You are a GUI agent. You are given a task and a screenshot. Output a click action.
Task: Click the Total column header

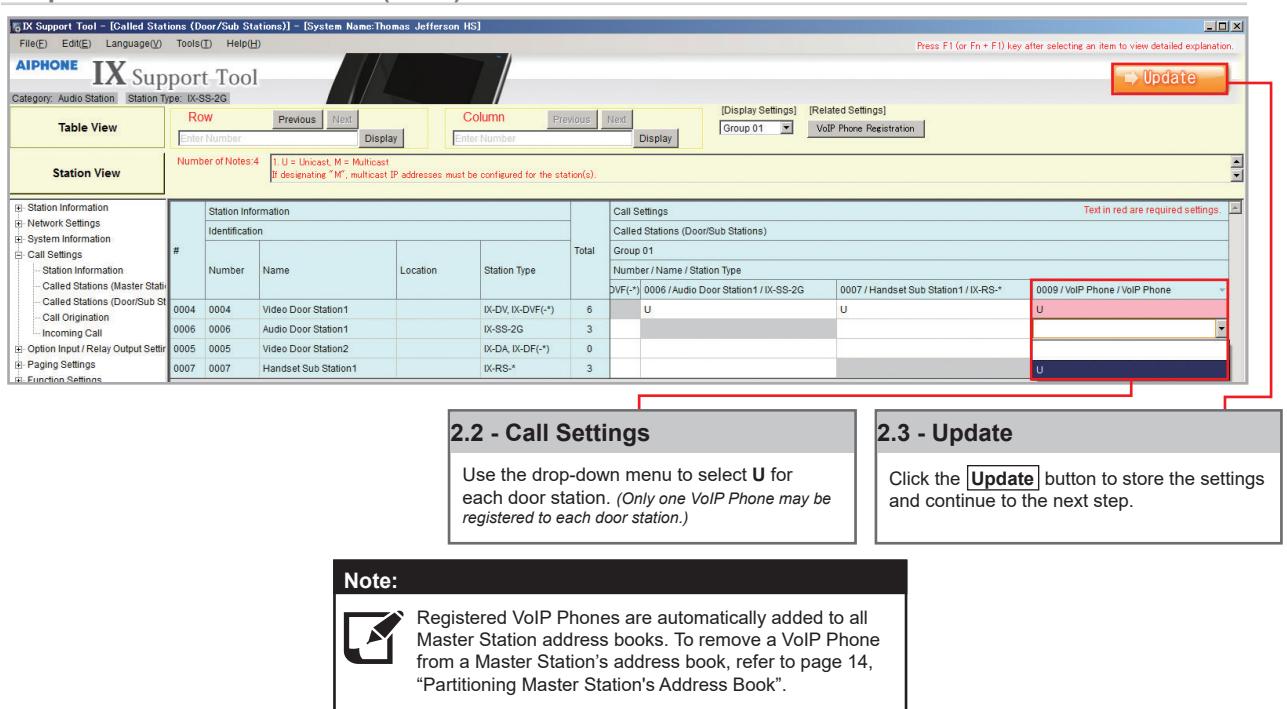(584, 250)
